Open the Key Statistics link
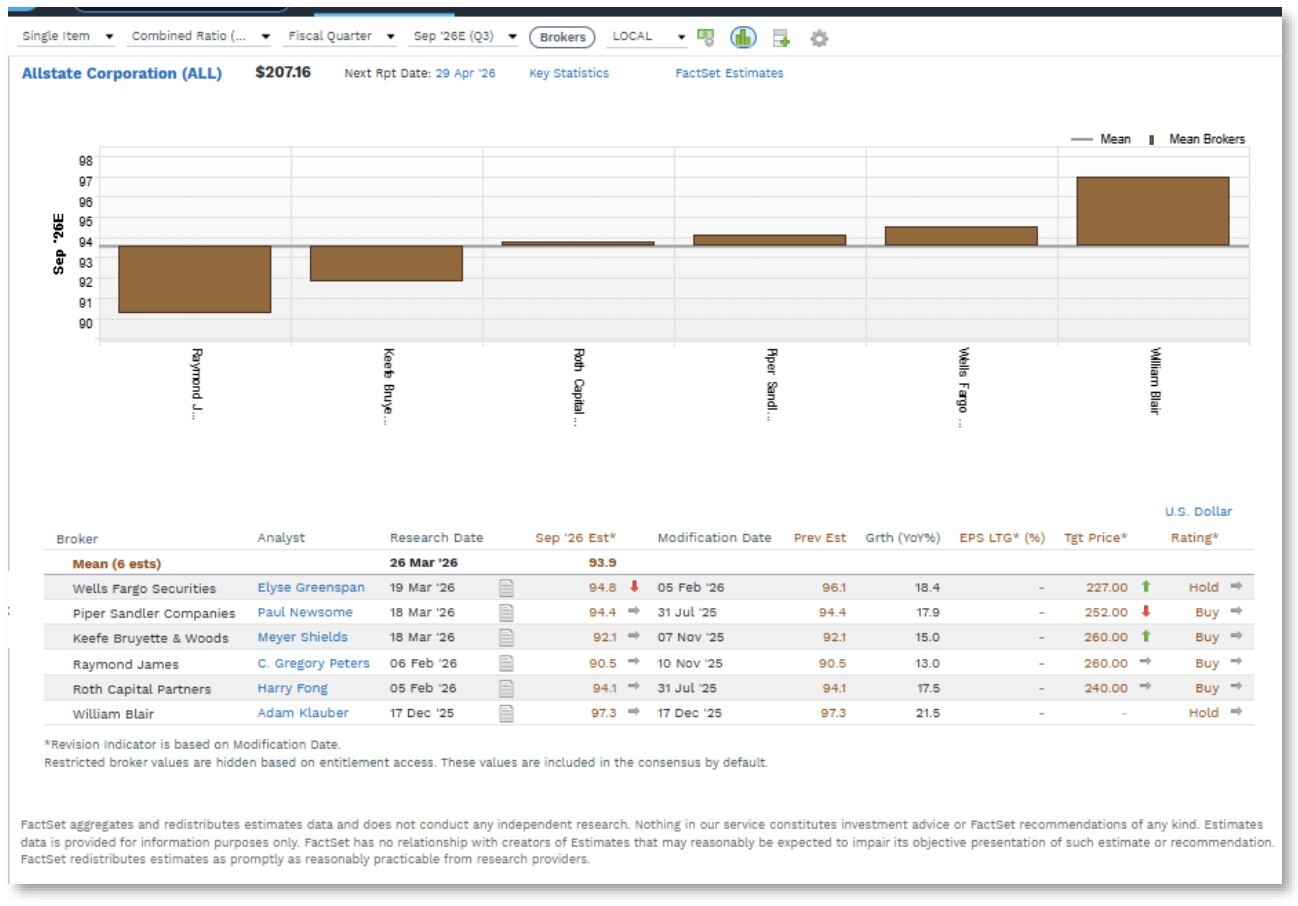Screen dimensions: 1298x906 tap(568, 73)
